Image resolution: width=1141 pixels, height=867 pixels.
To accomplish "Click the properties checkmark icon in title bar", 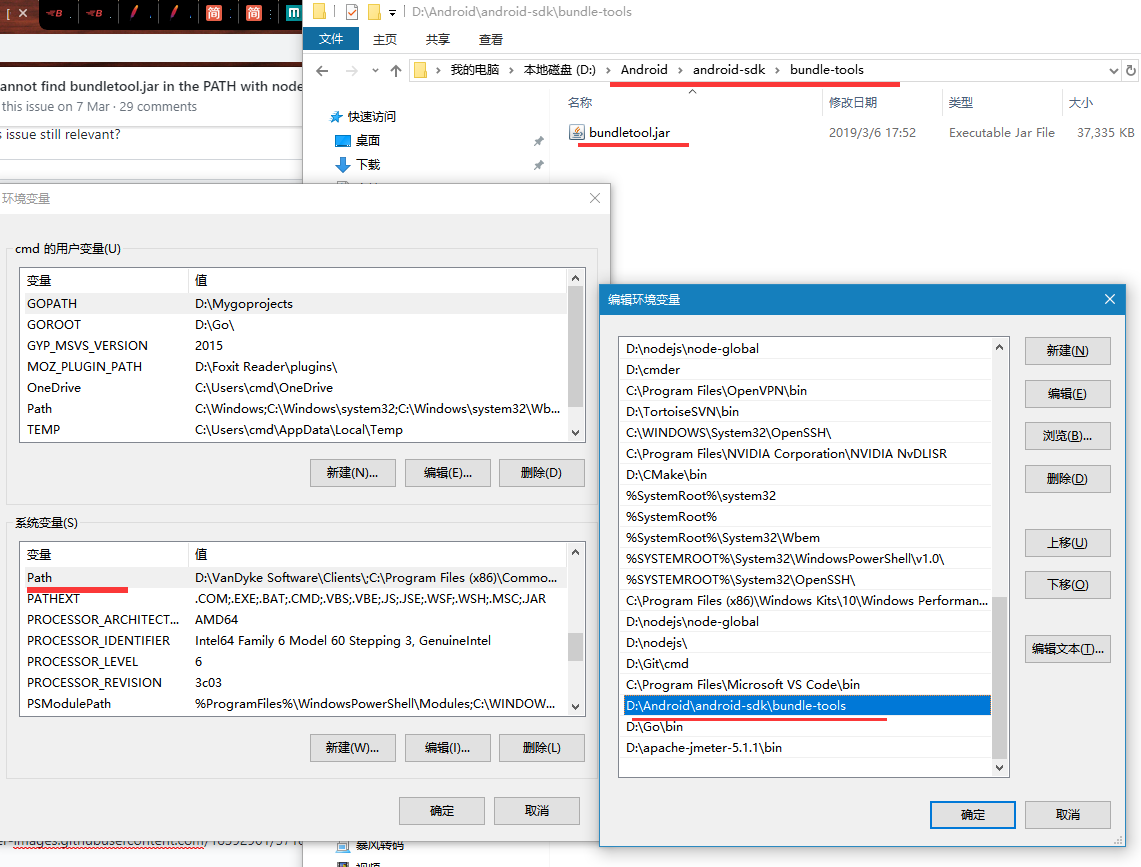I will [351, 12].
